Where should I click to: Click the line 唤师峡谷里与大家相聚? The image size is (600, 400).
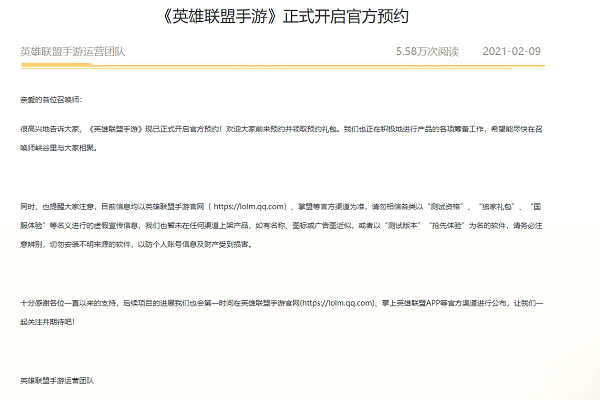[x=59, y=148]
